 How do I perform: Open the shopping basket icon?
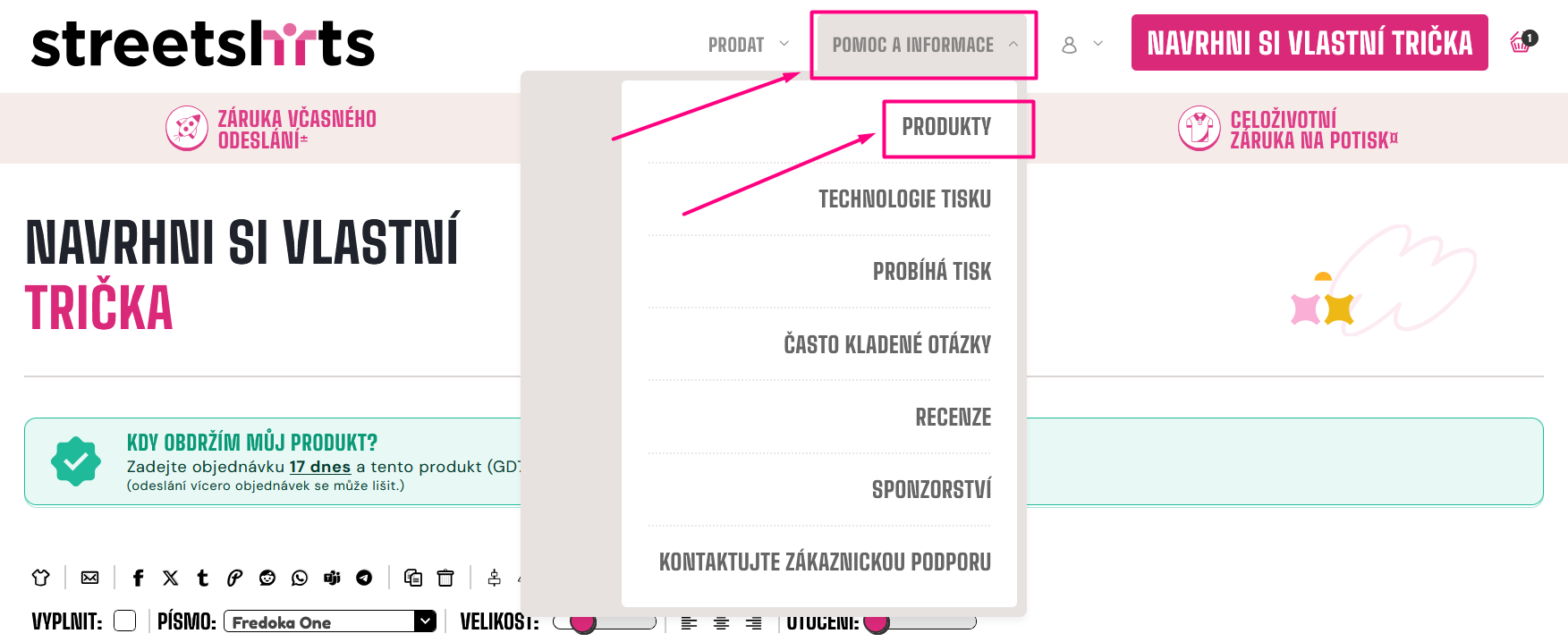pyautogui.click(x=1521, y=42)
